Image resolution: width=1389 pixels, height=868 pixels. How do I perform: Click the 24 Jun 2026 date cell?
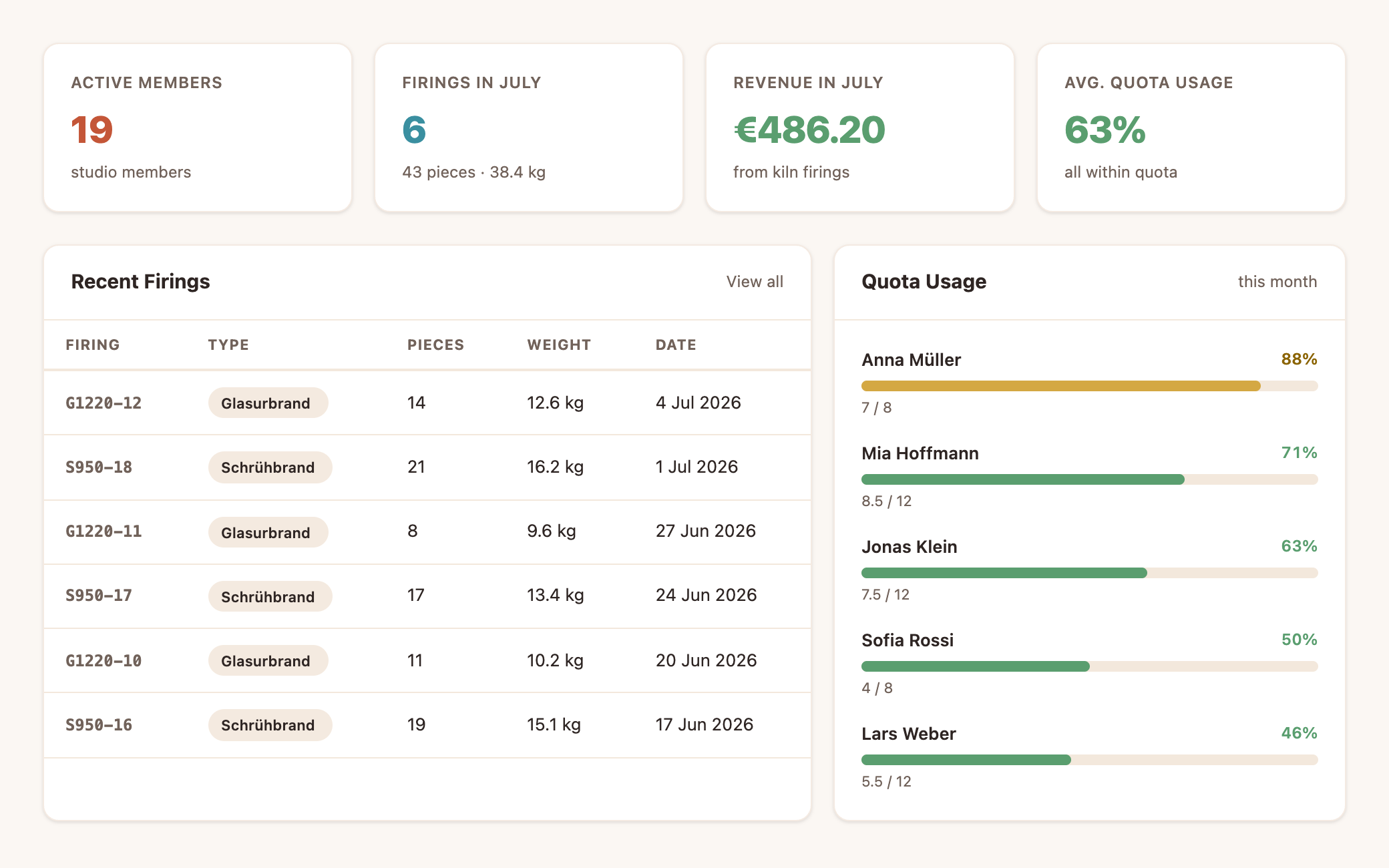[706, 595]
